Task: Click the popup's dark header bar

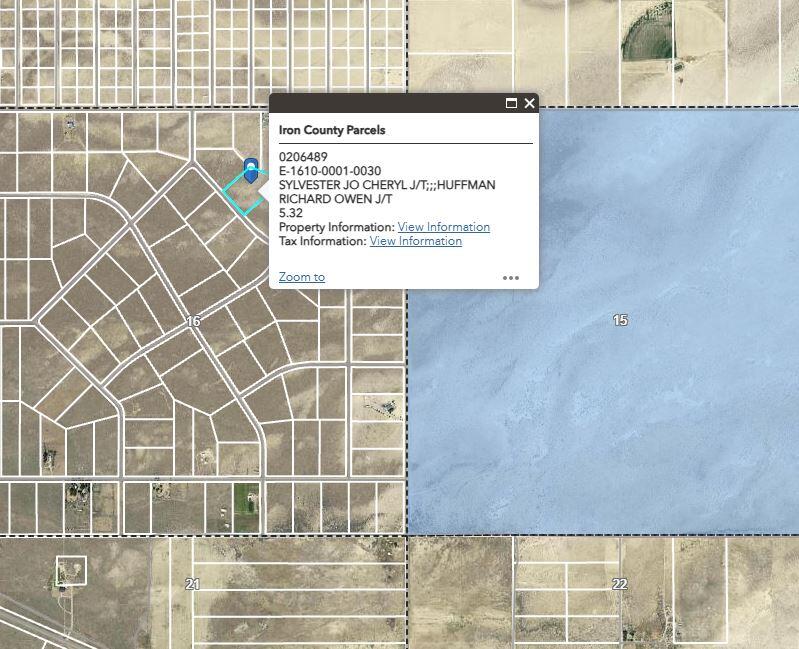Action: tap(390, 103)
